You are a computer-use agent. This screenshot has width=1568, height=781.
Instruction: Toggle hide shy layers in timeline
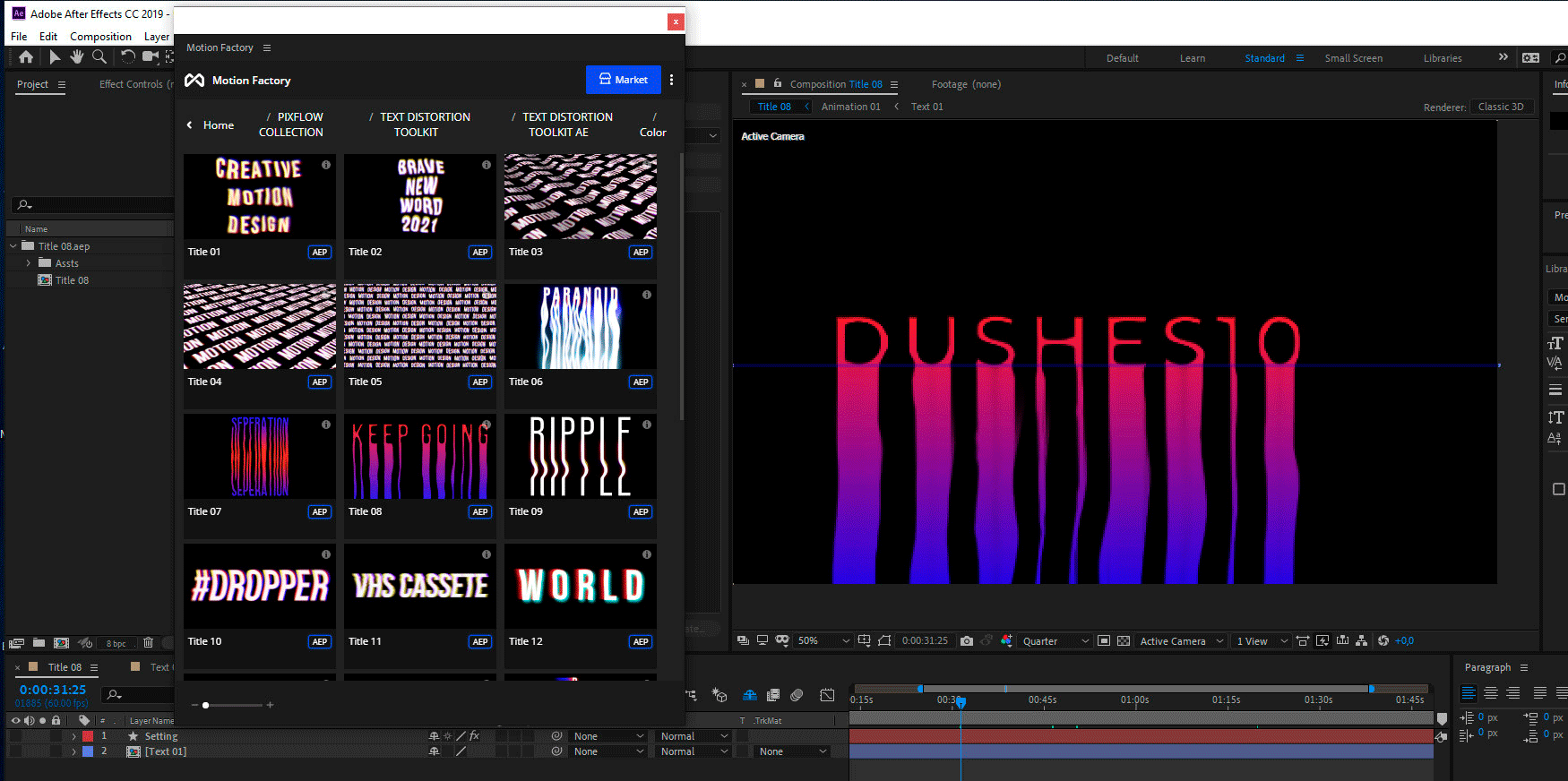point(750,695)
